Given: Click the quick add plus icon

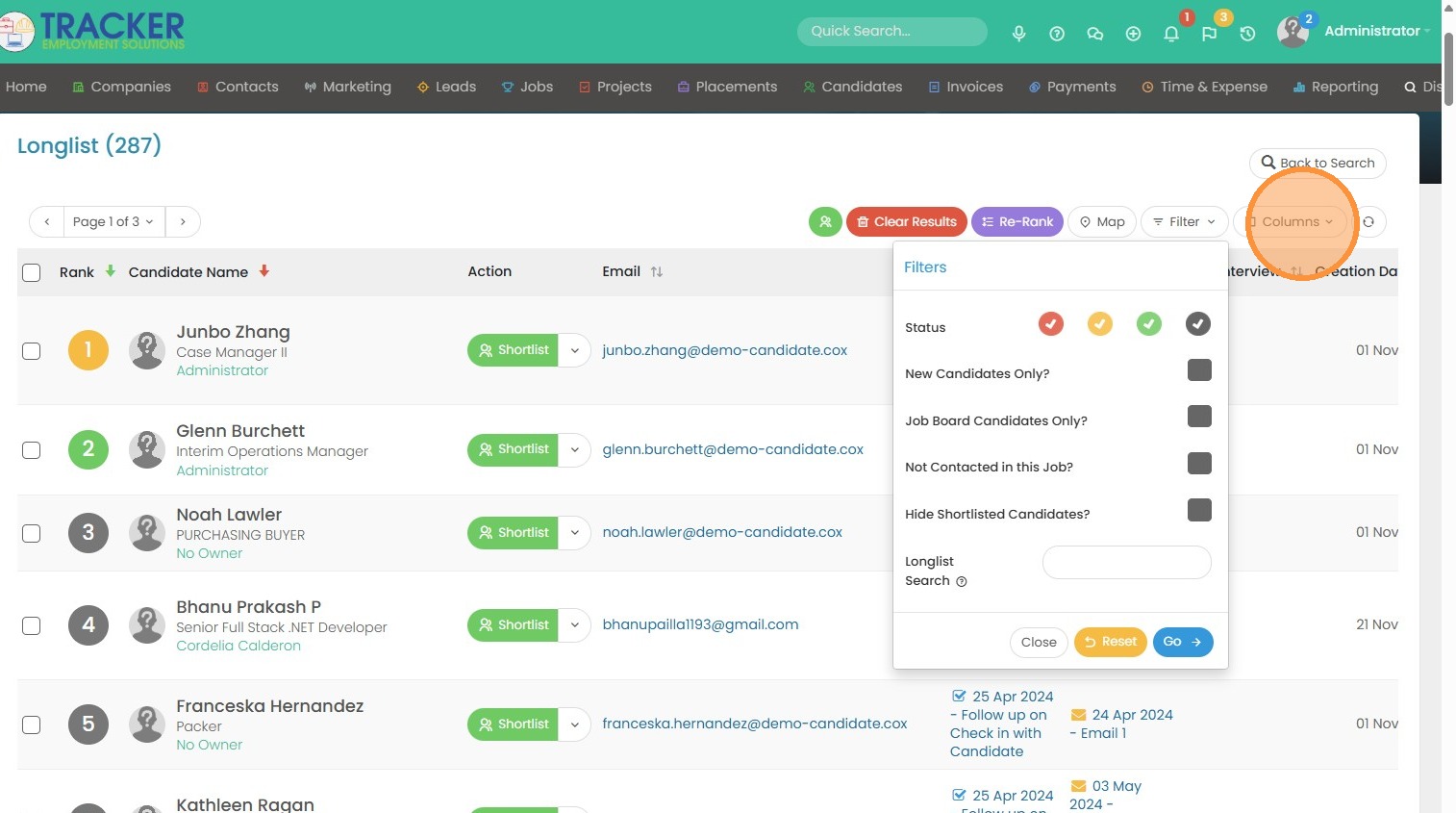Looking at the screenshot, I should pos(1133,34).
